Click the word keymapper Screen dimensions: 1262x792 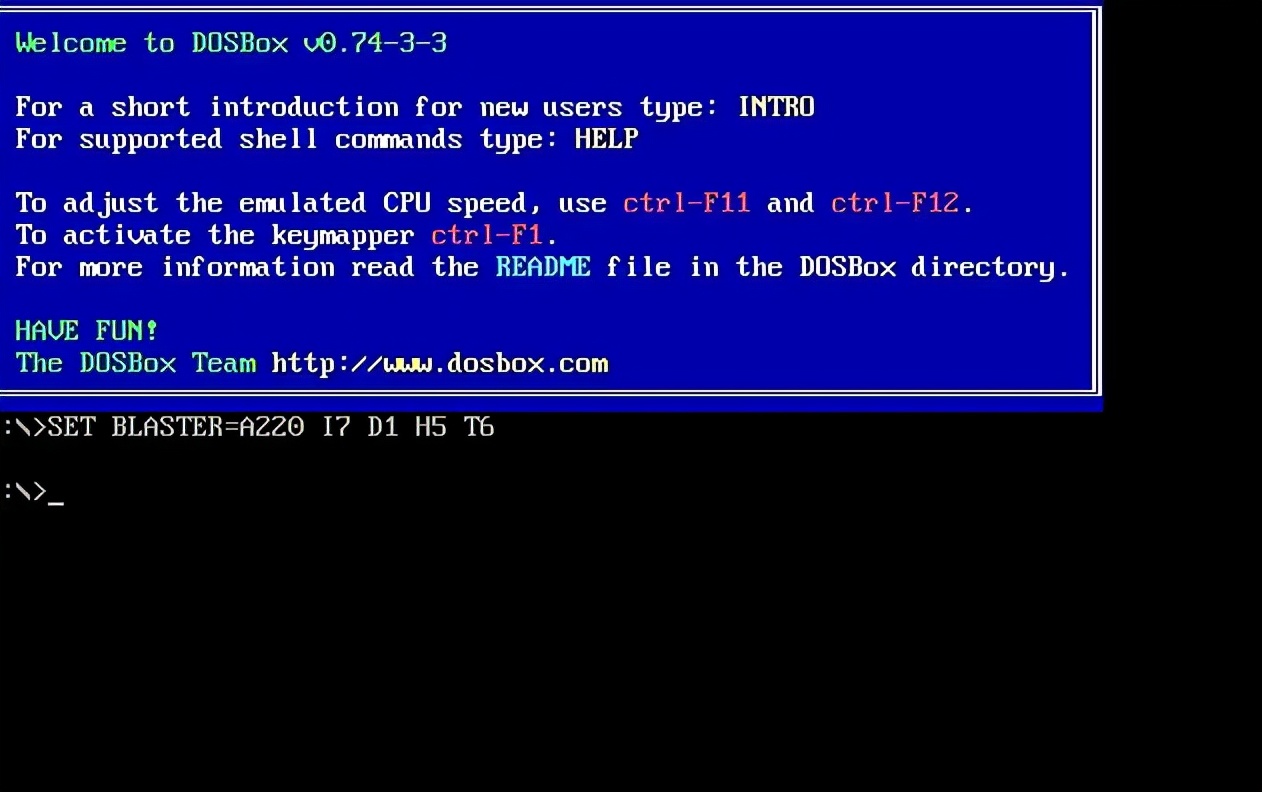(343, 237)
